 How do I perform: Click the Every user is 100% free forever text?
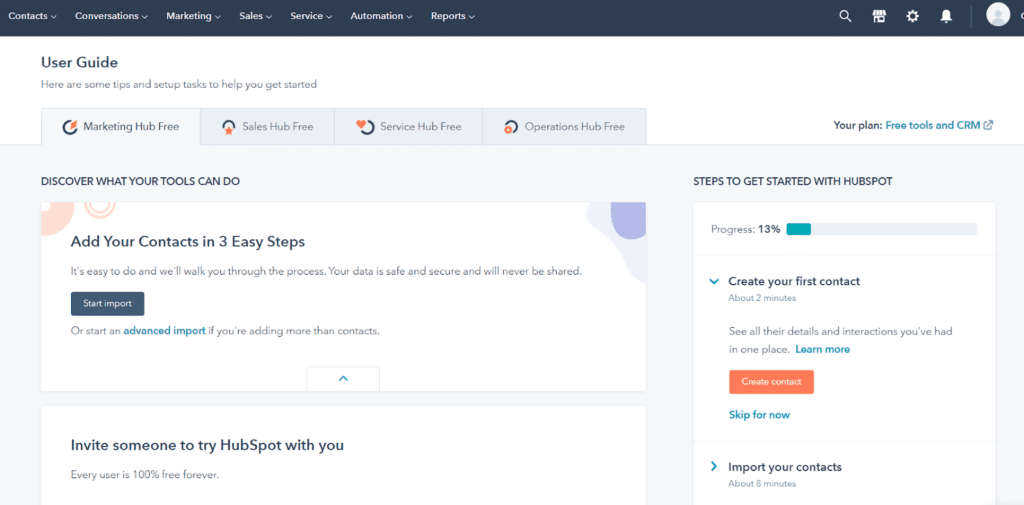point(144,475)
